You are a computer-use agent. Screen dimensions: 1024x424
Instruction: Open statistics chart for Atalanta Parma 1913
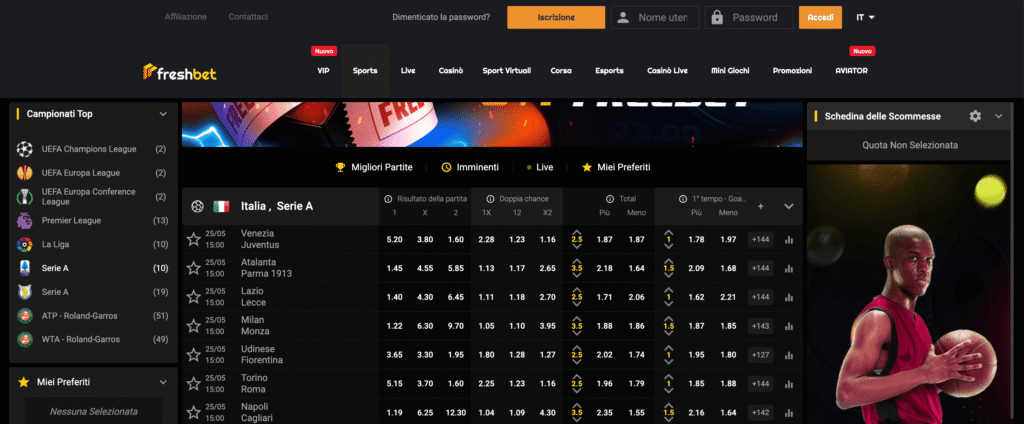(x=789, y=269)
